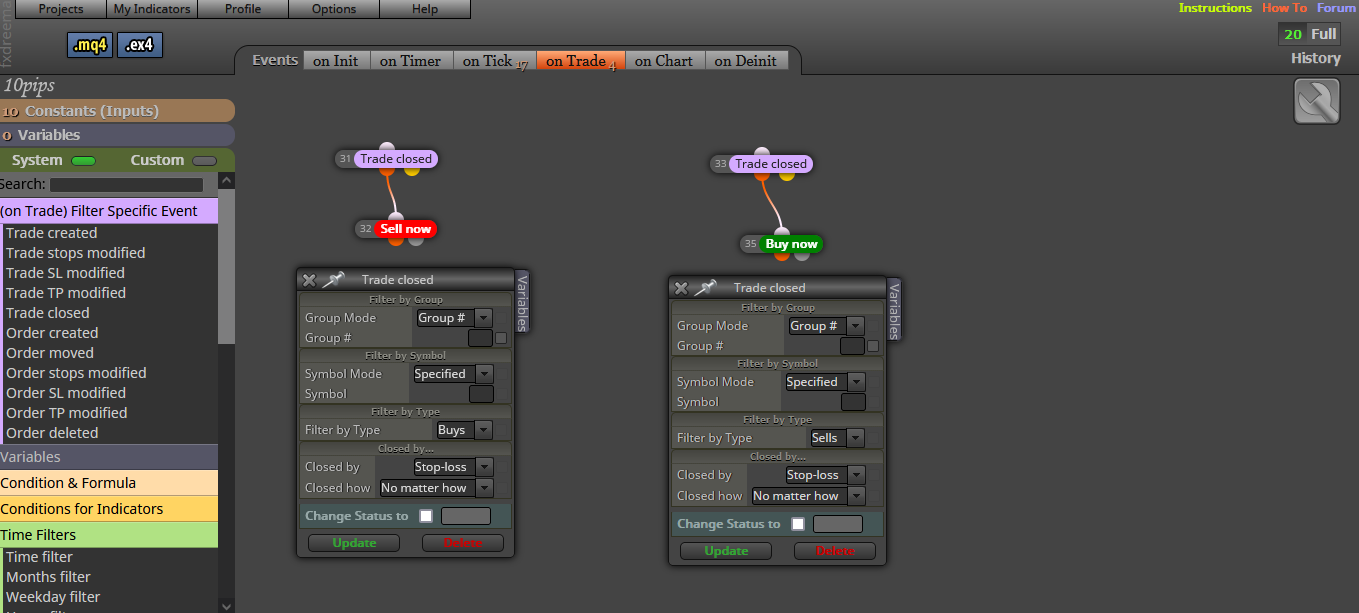Open the Projects menu
1359x613 pixels.
pyautogui.click(x=61, y=9)
